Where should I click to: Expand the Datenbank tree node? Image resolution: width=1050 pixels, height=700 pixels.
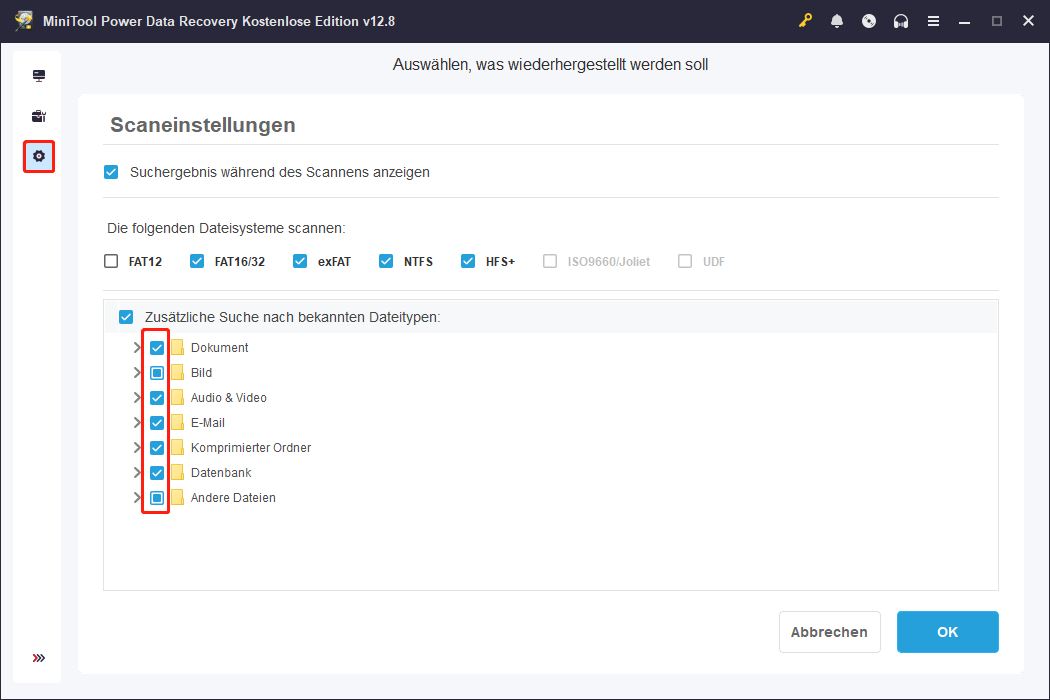pyautogui.click(x=137, y=473)
